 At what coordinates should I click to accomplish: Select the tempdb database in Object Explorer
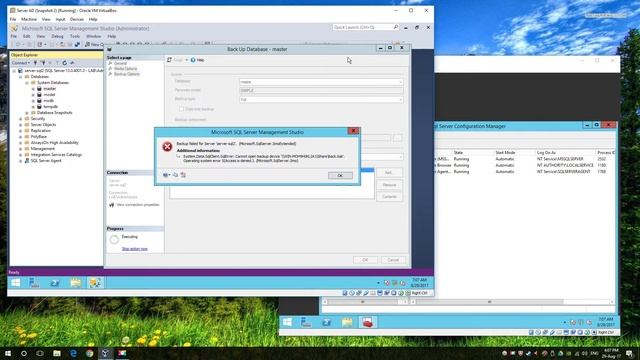click(x=51, y=107)
